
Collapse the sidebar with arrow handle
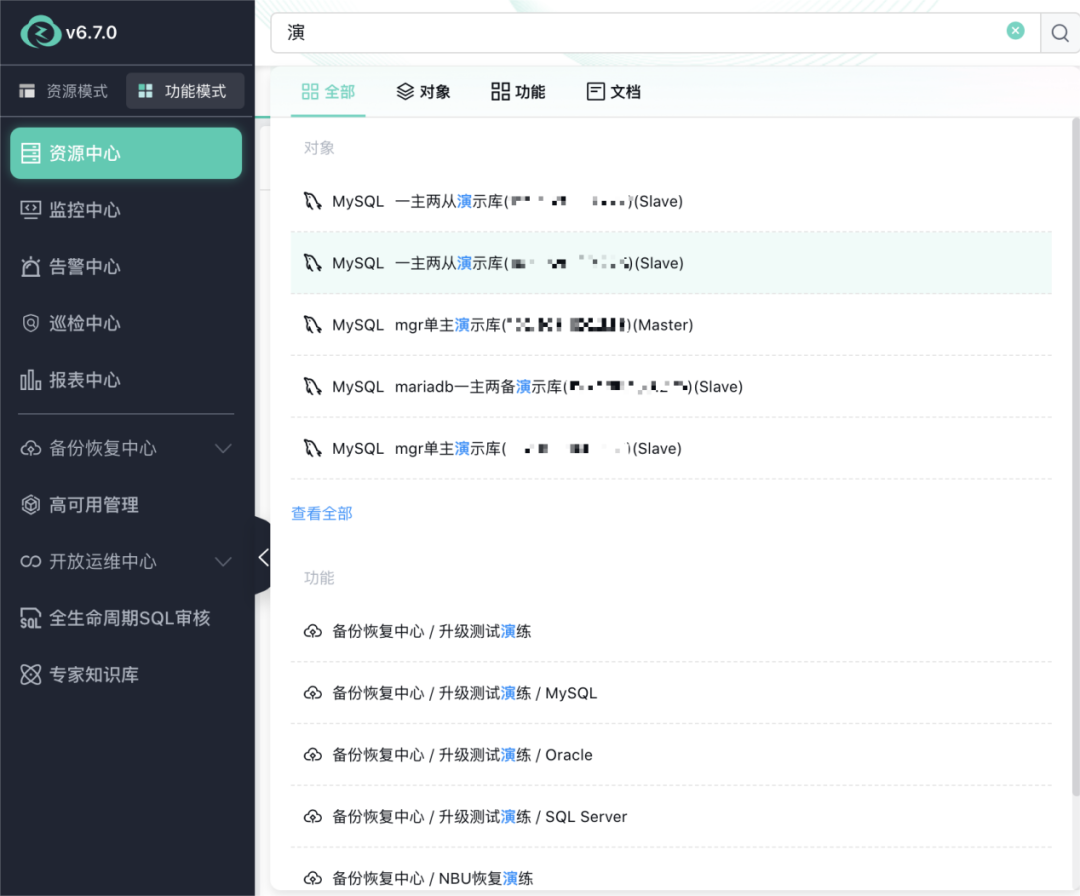click(x=262, y=558)
